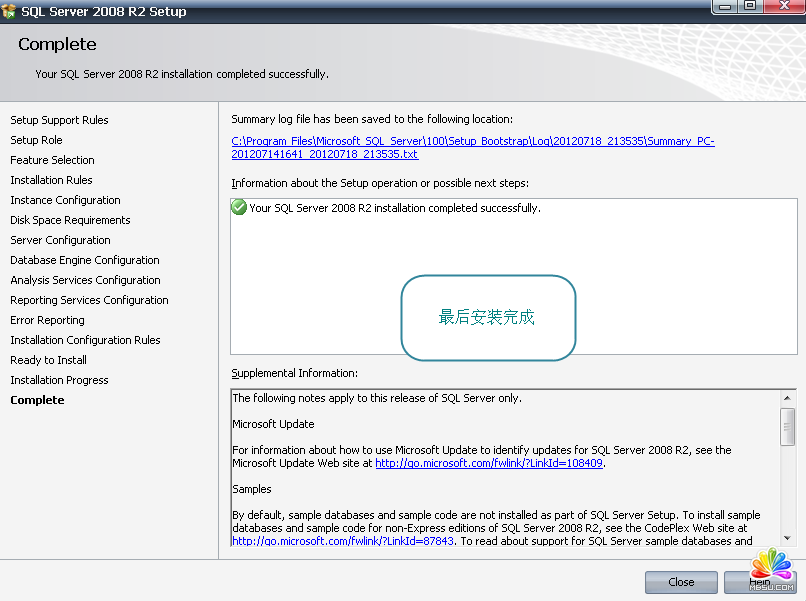
Task: Click the scrollbar up arrow in Supplemental Information
Action: pyautogui.click(x=788, y=398)
